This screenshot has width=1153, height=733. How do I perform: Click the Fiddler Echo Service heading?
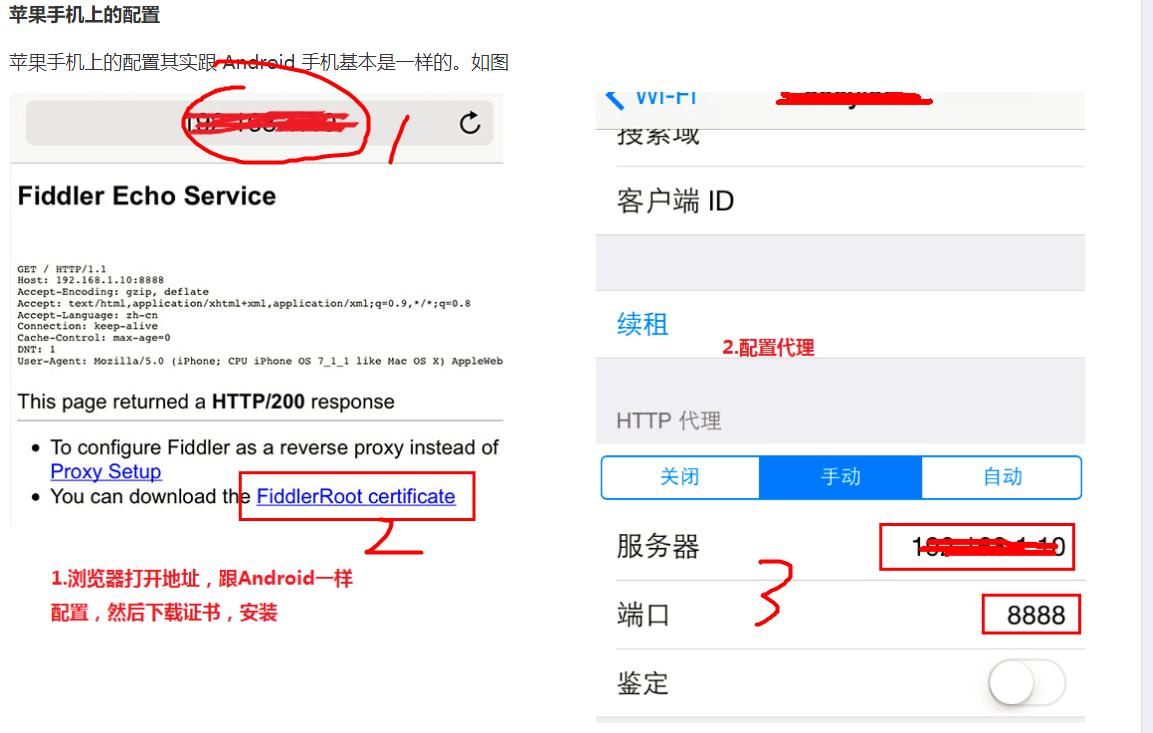[x=146, y=196]
